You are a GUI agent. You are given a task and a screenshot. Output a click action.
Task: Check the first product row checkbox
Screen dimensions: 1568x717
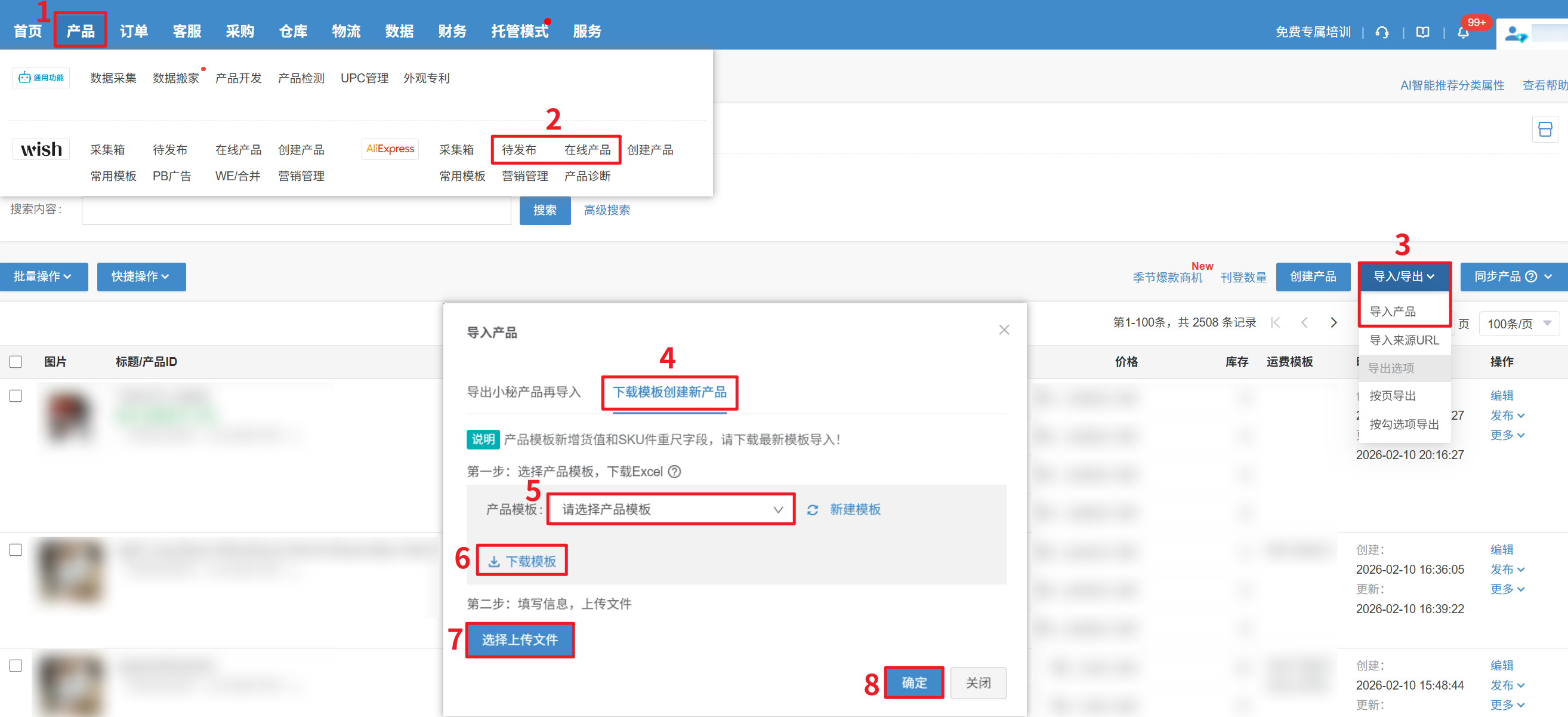tap(16, 396)
